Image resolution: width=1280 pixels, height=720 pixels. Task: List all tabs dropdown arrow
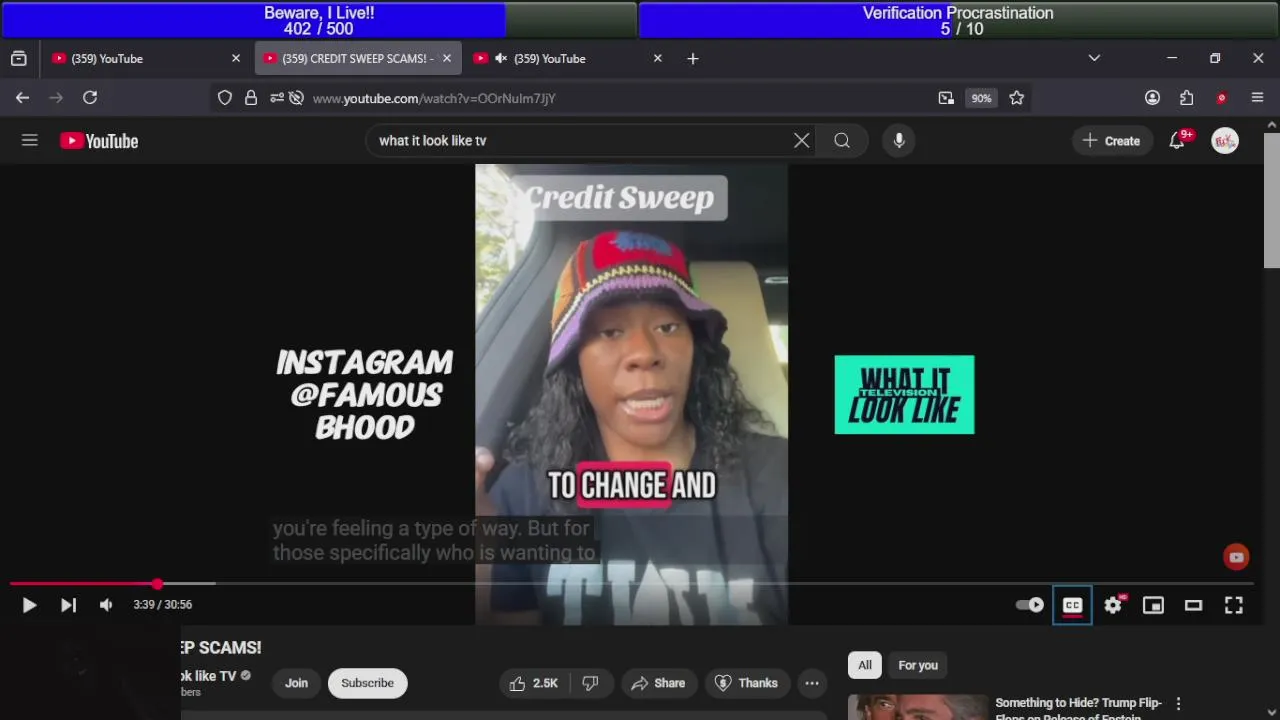click(x=1094, y=59)
